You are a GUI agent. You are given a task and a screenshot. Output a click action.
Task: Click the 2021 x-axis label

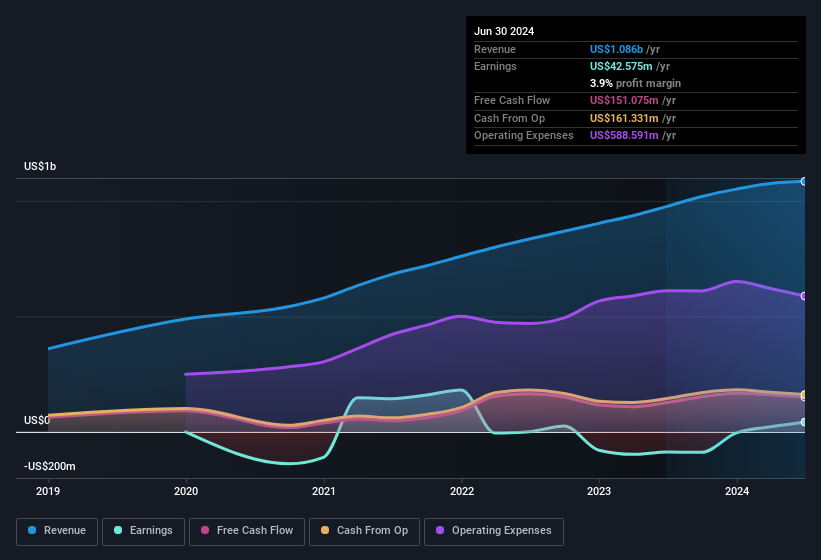[324, 491]
